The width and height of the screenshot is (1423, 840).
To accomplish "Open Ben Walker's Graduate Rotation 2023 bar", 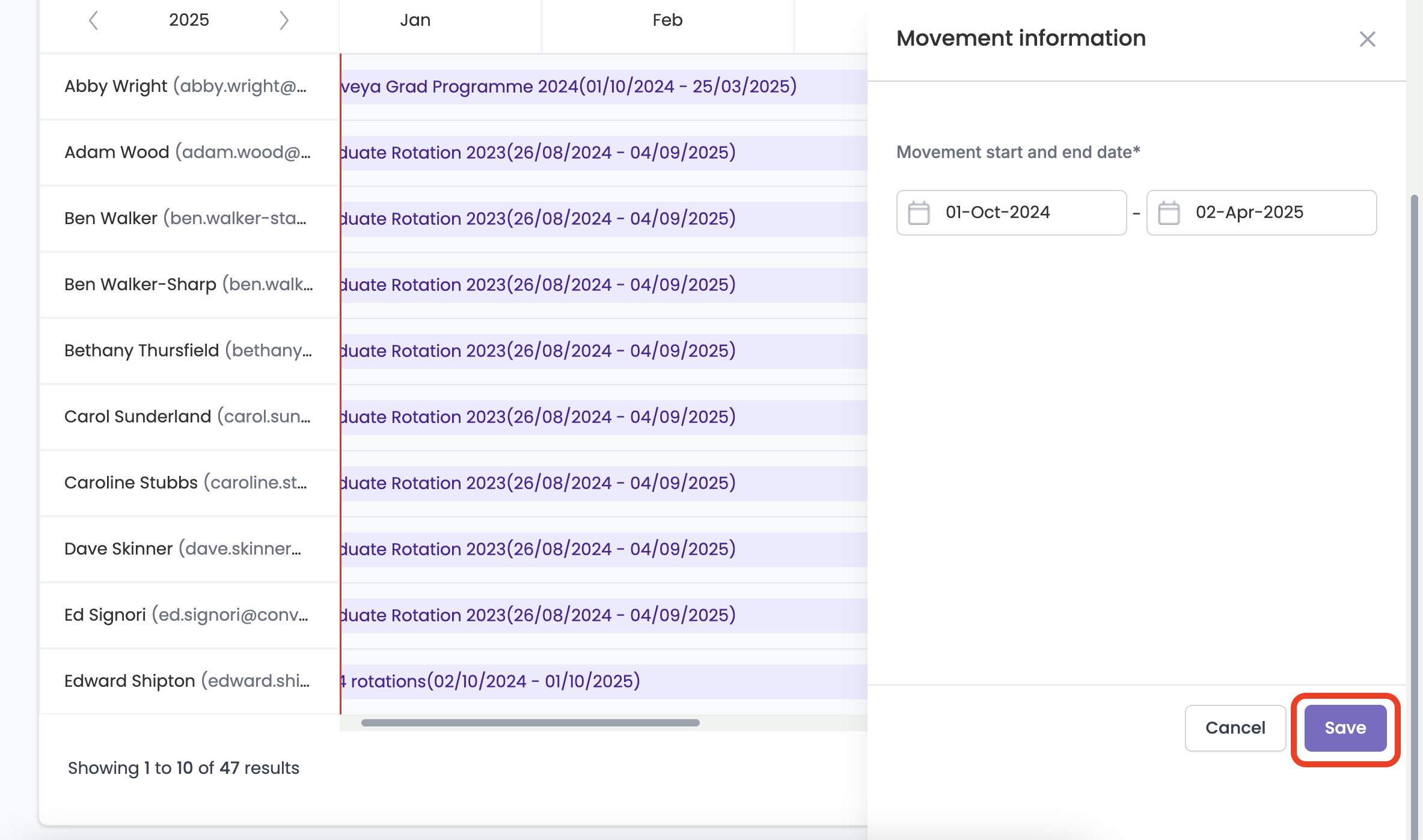I will 604,219.
